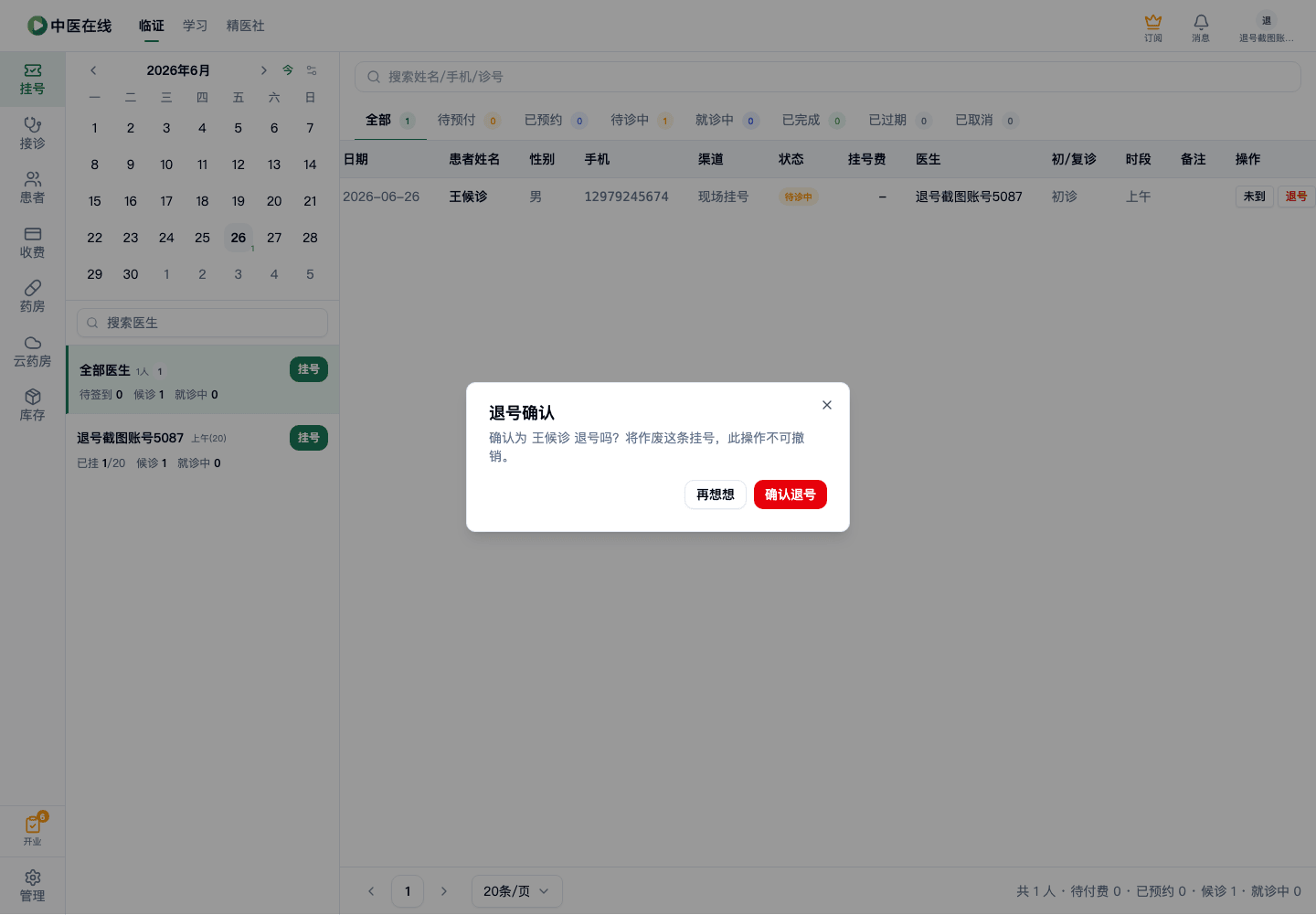Select the 已过期 status tab
The width and height of the screenshot is (1316, 915).
[900, 120]
